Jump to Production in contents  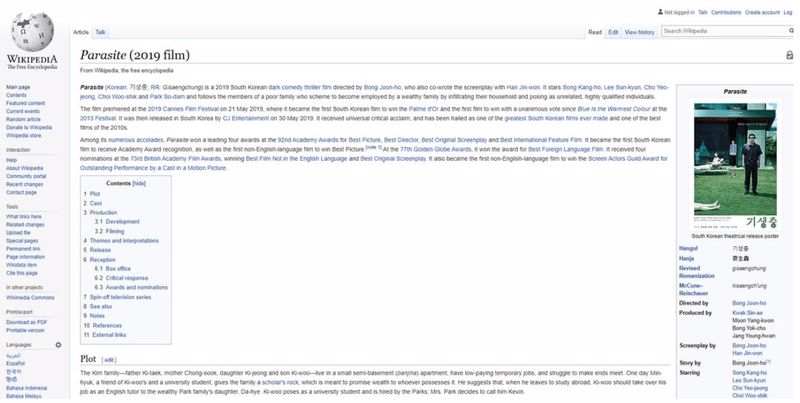pyautogui.click(x=104, y=213)
